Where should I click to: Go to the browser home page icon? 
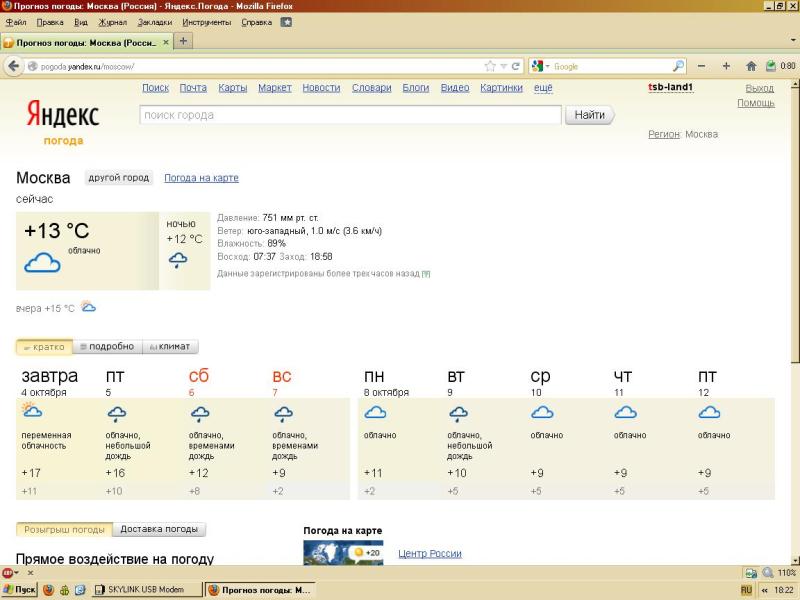point(750,66)
